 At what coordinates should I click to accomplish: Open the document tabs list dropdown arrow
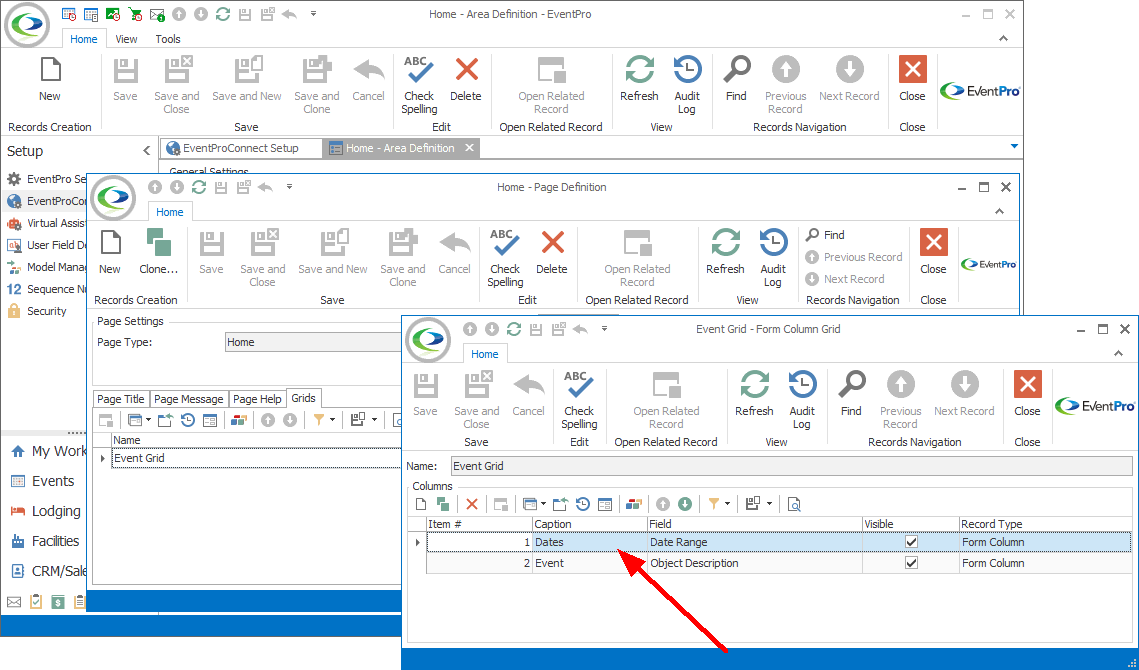[1014, 147]
